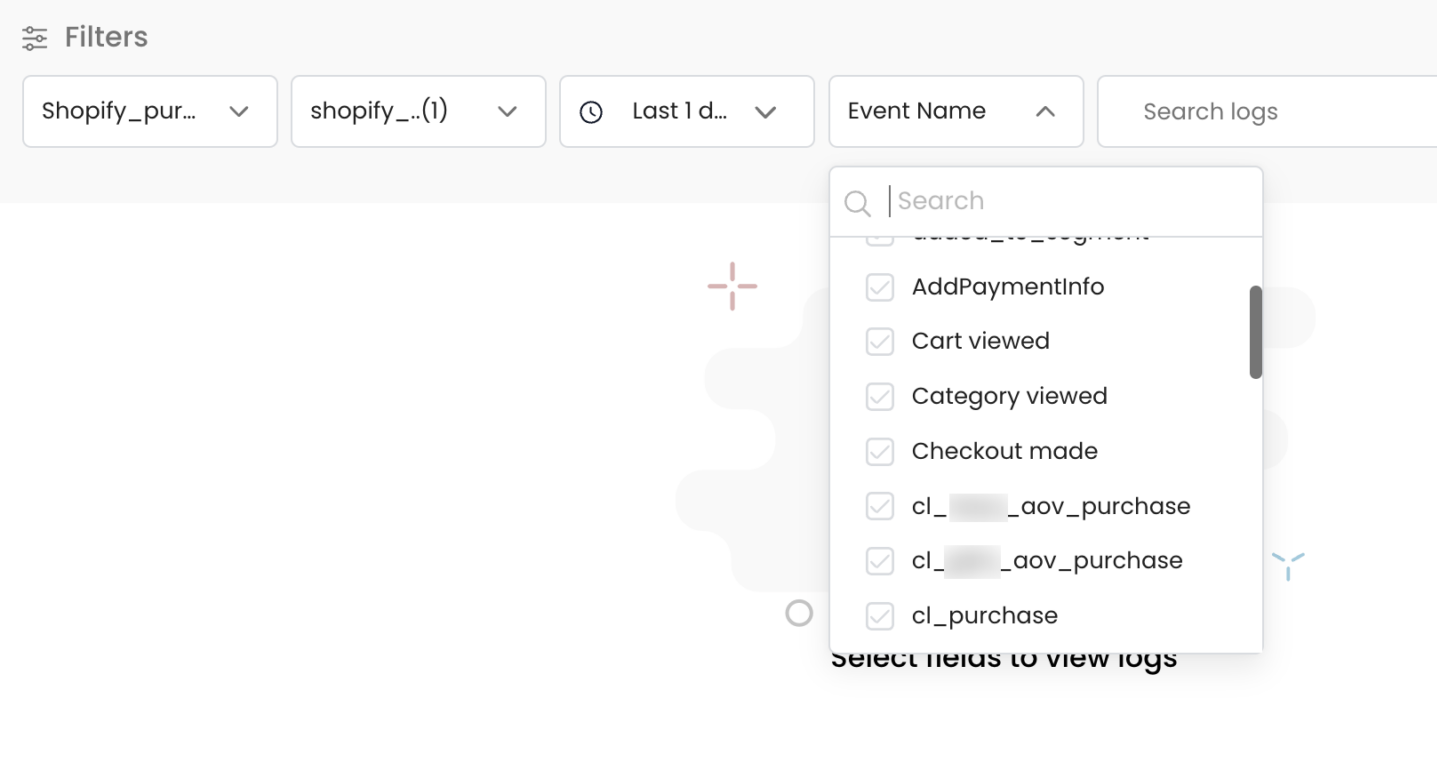
Task: Focus the event name Search field
Action: click(x=1046, y=201)
